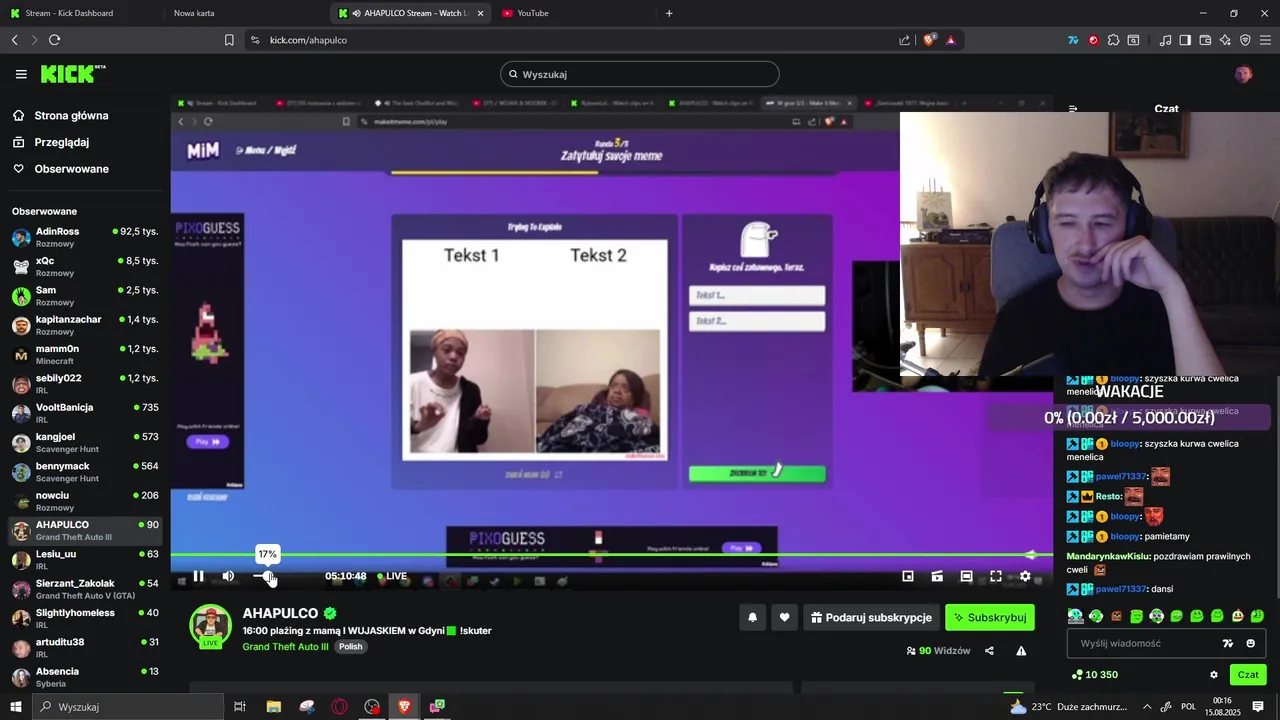Focus the Wyszukaj search box on Kick

point(640,74)
